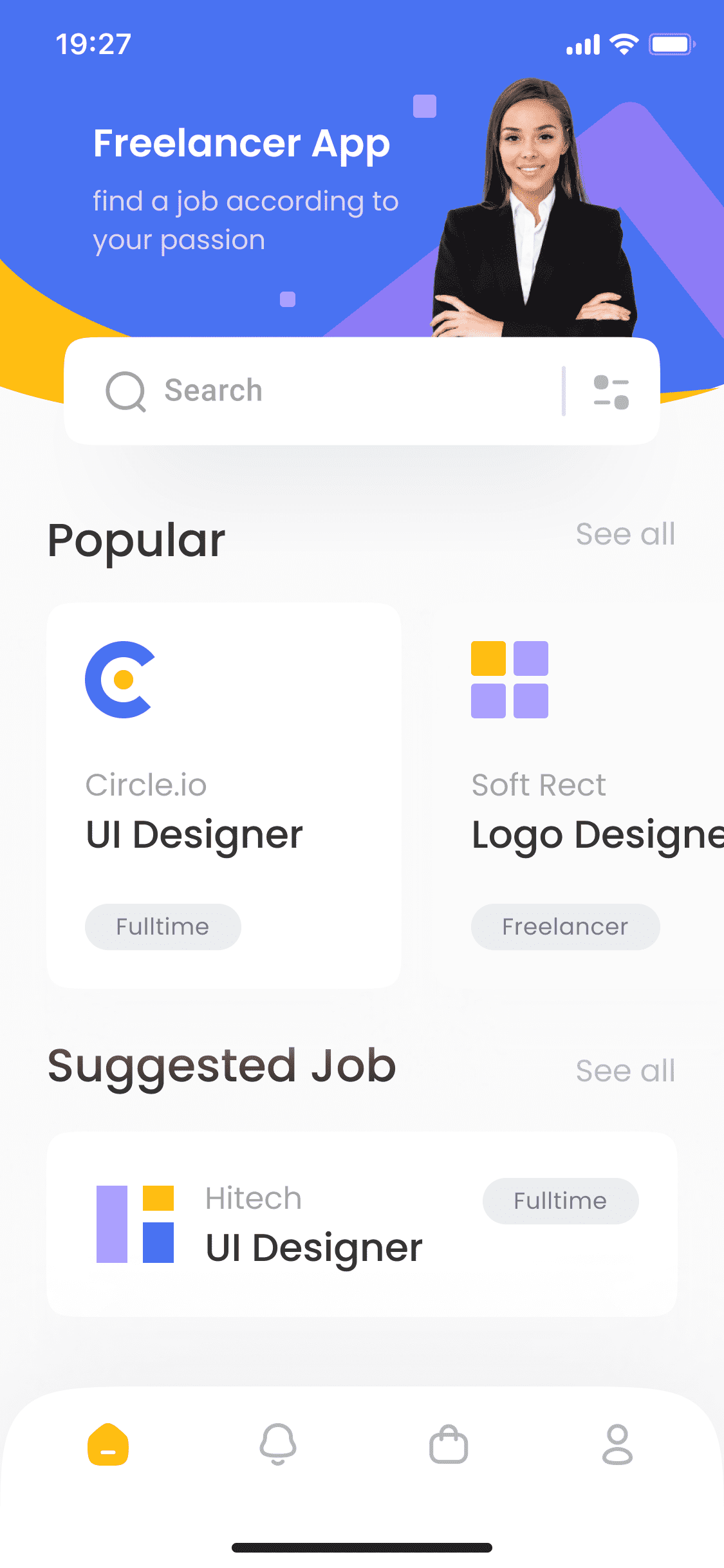Open the Logo Designer job title
Viewport: 724px width, 1568px height.
click(x=598, y=835)
